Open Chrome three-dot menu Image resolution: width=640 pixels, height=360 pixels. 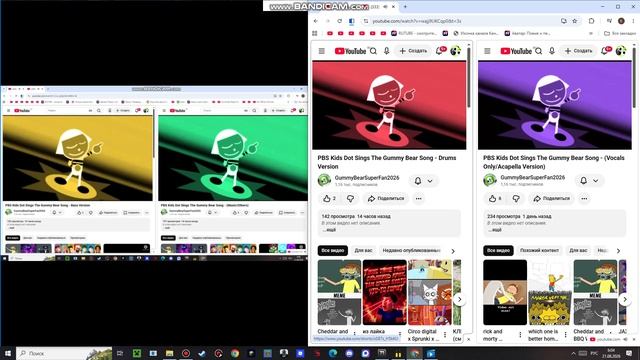click(x=633, y=21)
